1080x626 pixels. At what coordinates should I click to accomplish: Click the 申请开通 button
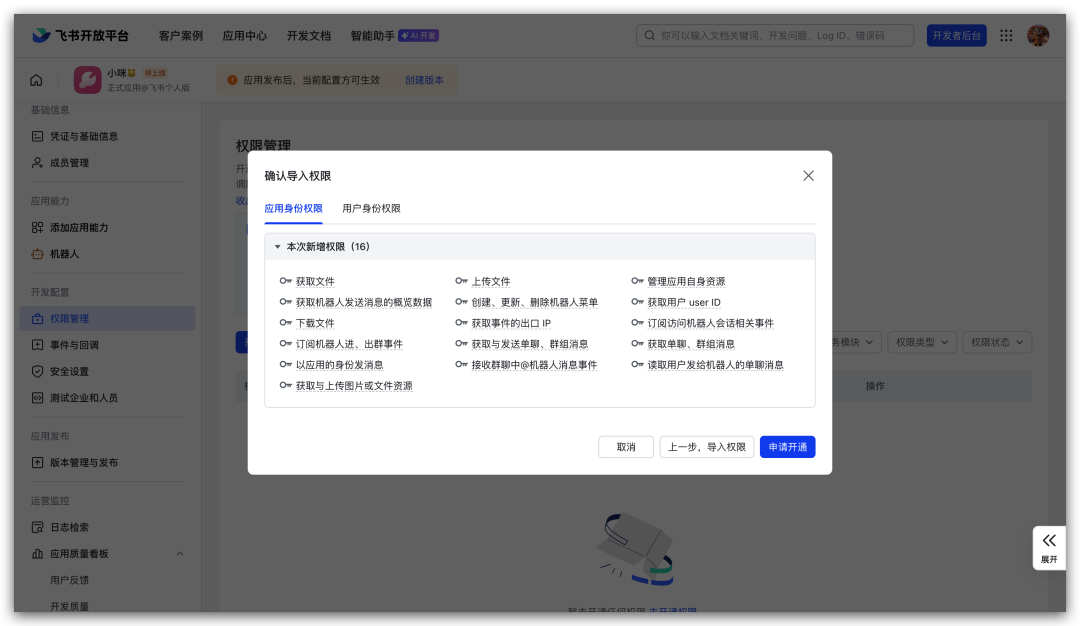pyautogui.click(x=787, y=447)
